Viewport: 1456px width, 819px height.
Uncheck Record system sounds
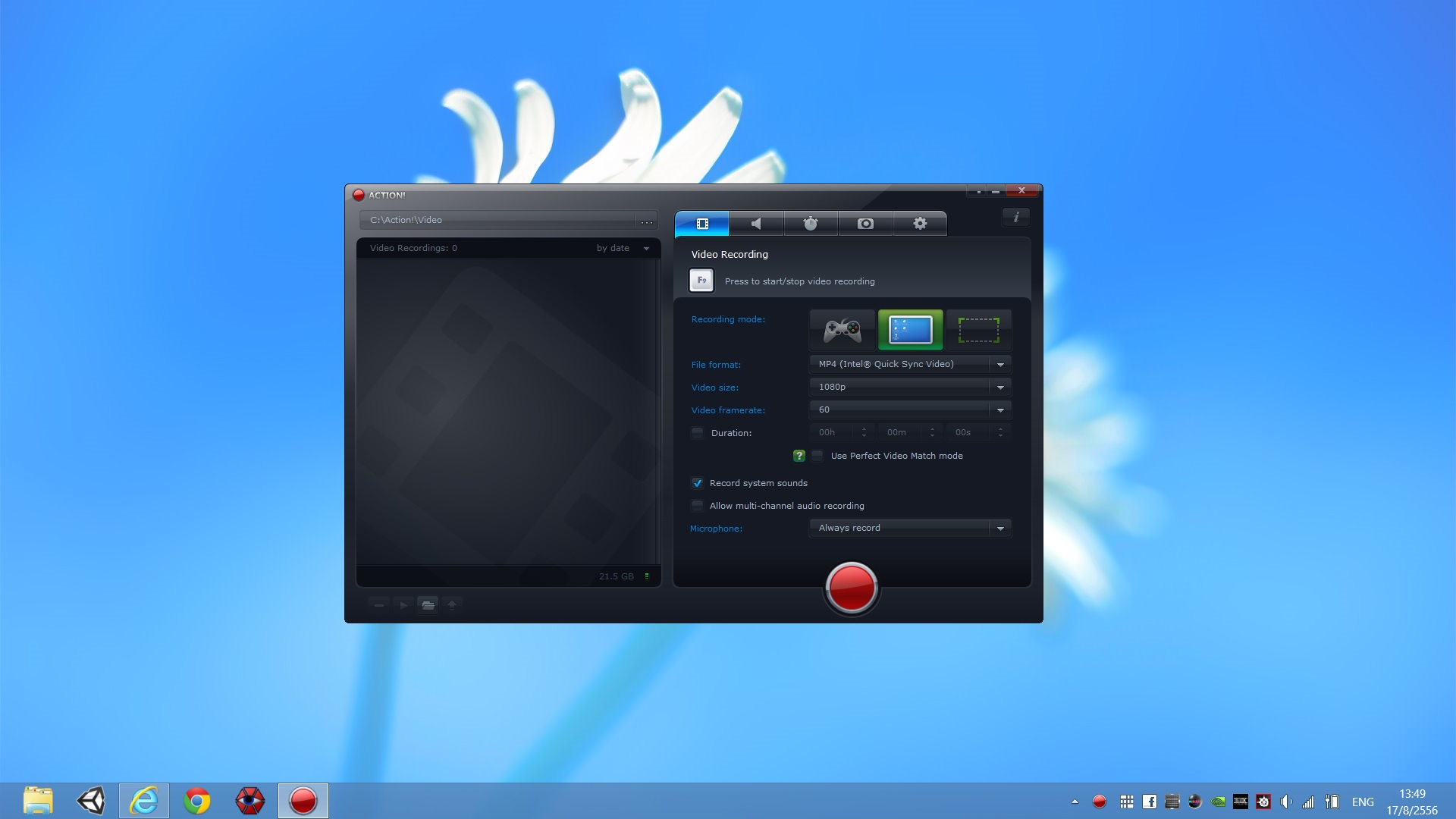(x=697, y=483)
